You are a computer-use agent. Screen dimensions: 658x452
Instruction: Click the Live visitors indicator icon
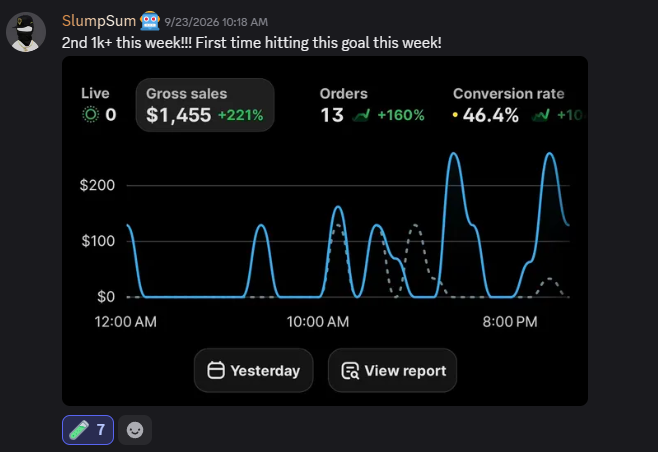point(90,115)
